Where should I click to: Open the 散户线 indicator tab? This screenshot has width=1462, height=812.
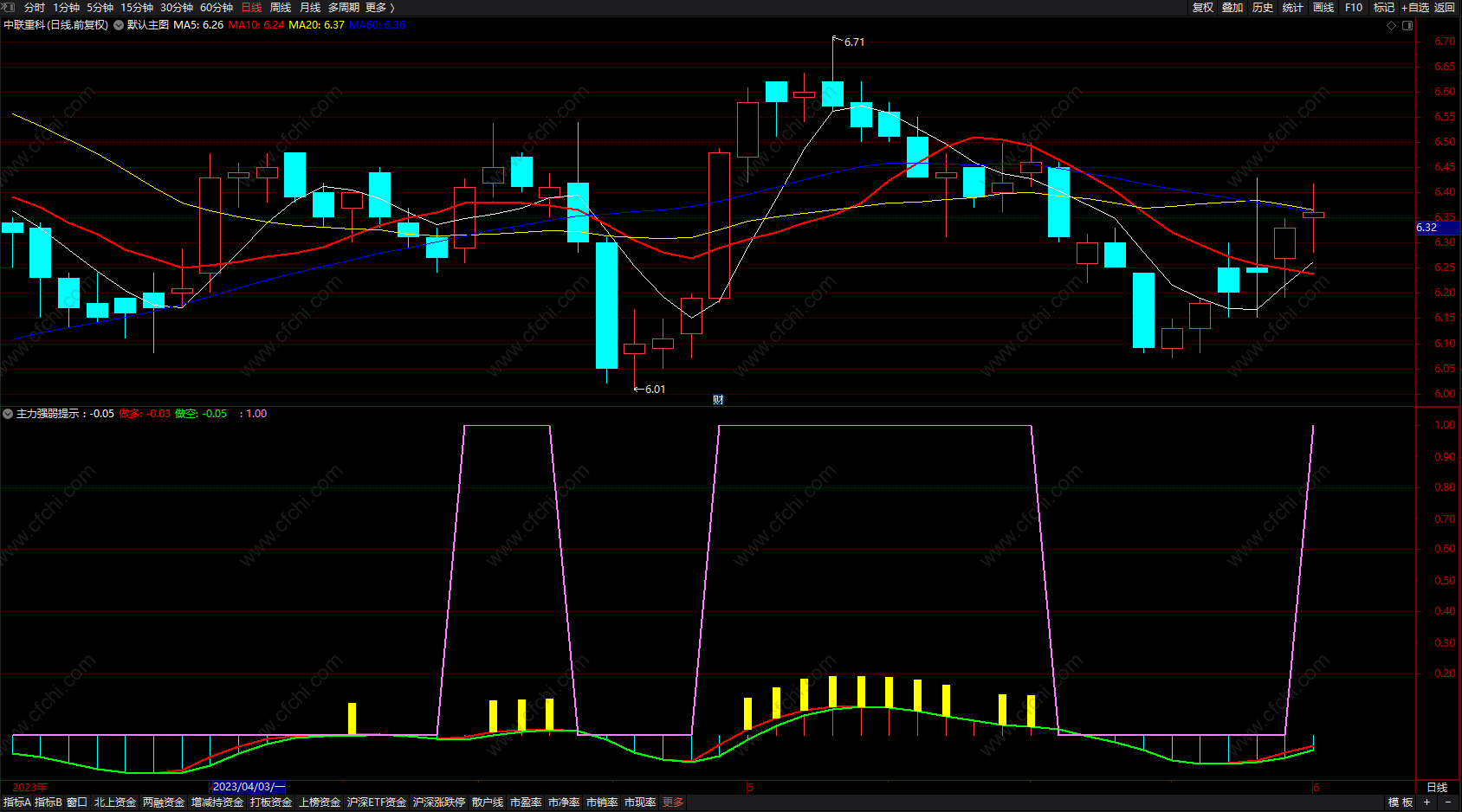(488, 802)
